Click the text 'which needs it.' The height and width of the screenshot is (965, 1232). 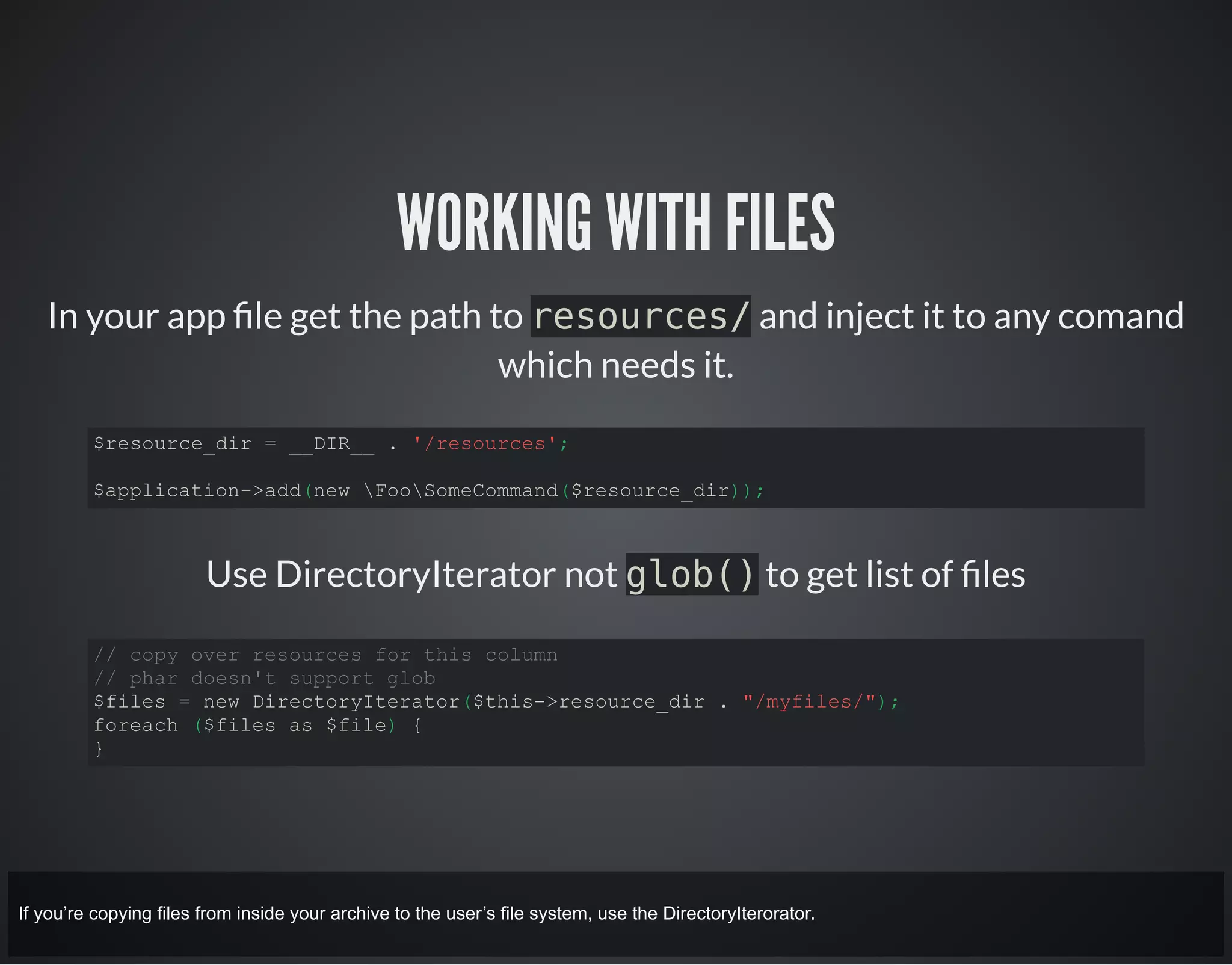click(x=616, y=365)
